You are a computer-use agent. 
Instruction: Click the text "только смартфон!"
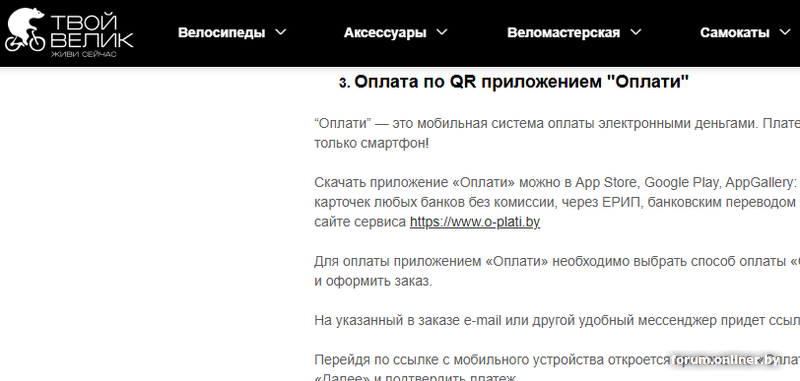click(372, 143)
